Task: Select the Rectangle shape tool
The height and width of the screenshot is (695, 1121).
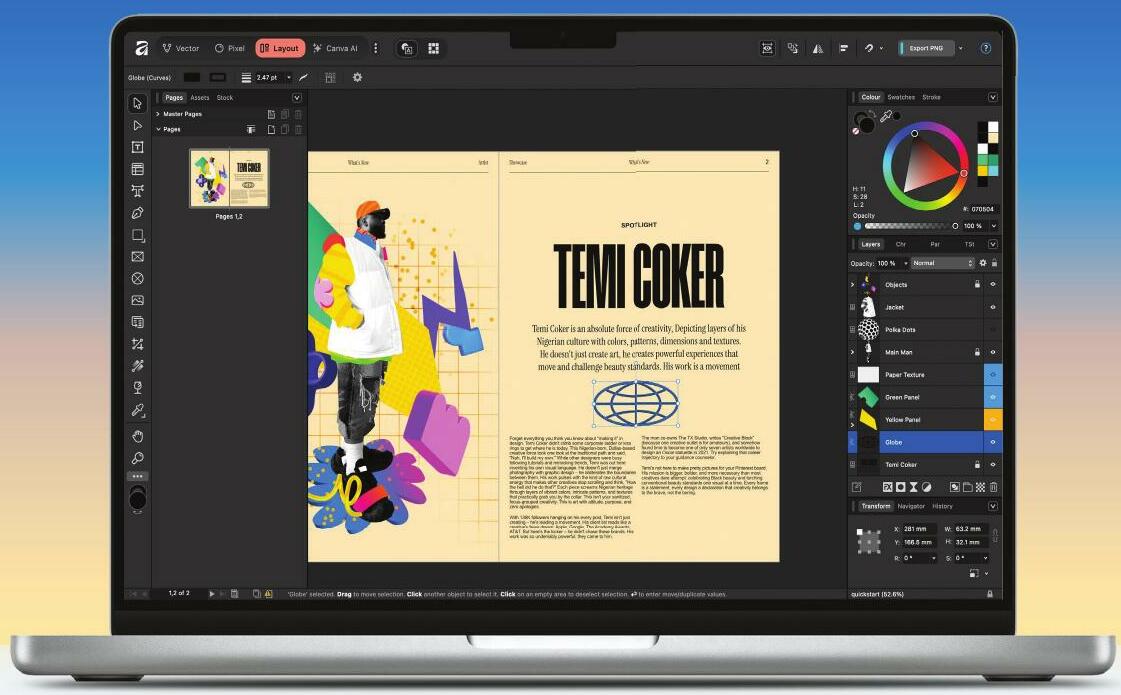Action: click(137, 235)
